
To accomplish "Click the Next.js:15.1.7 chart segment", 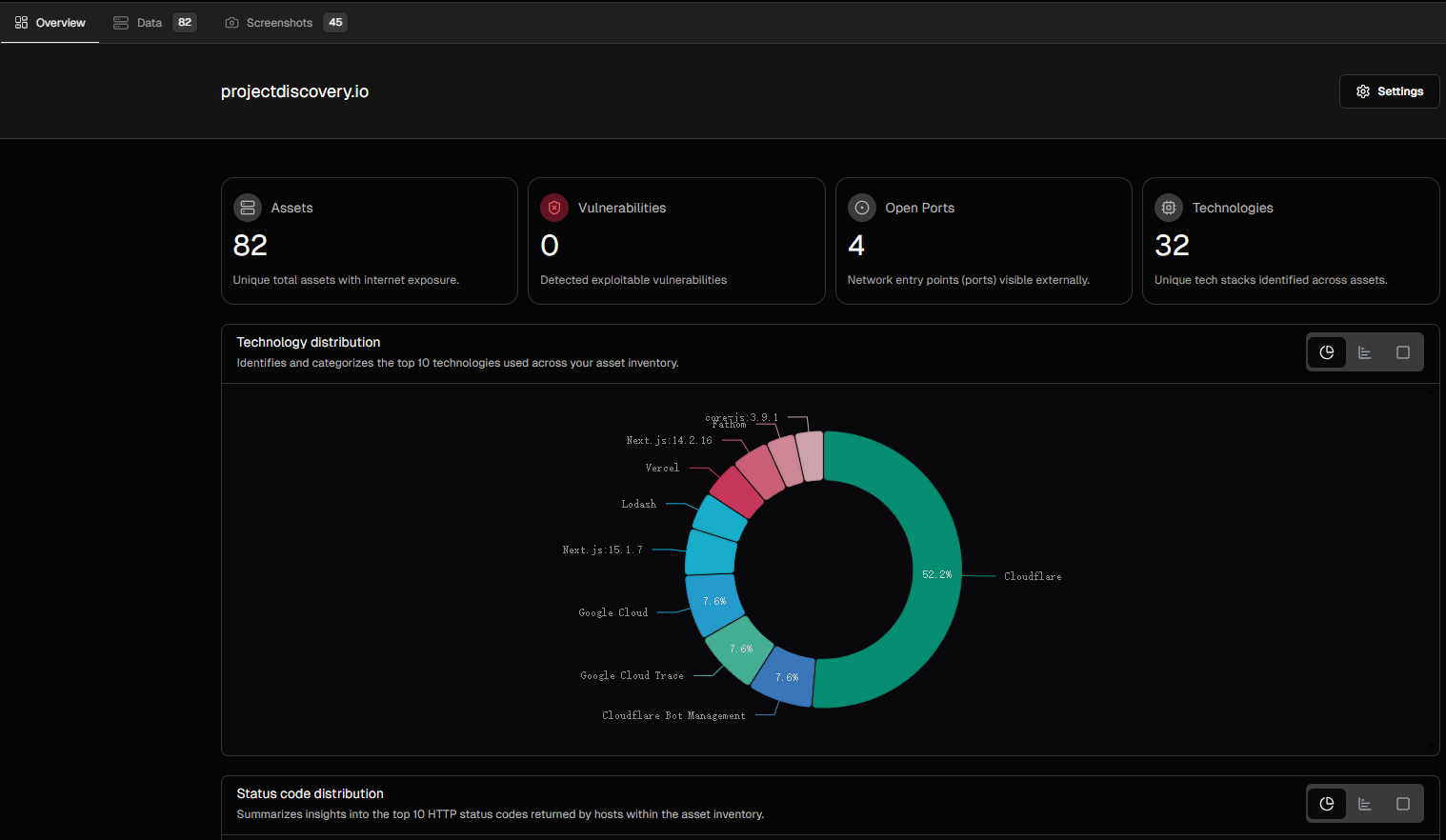I will [711, 552].
